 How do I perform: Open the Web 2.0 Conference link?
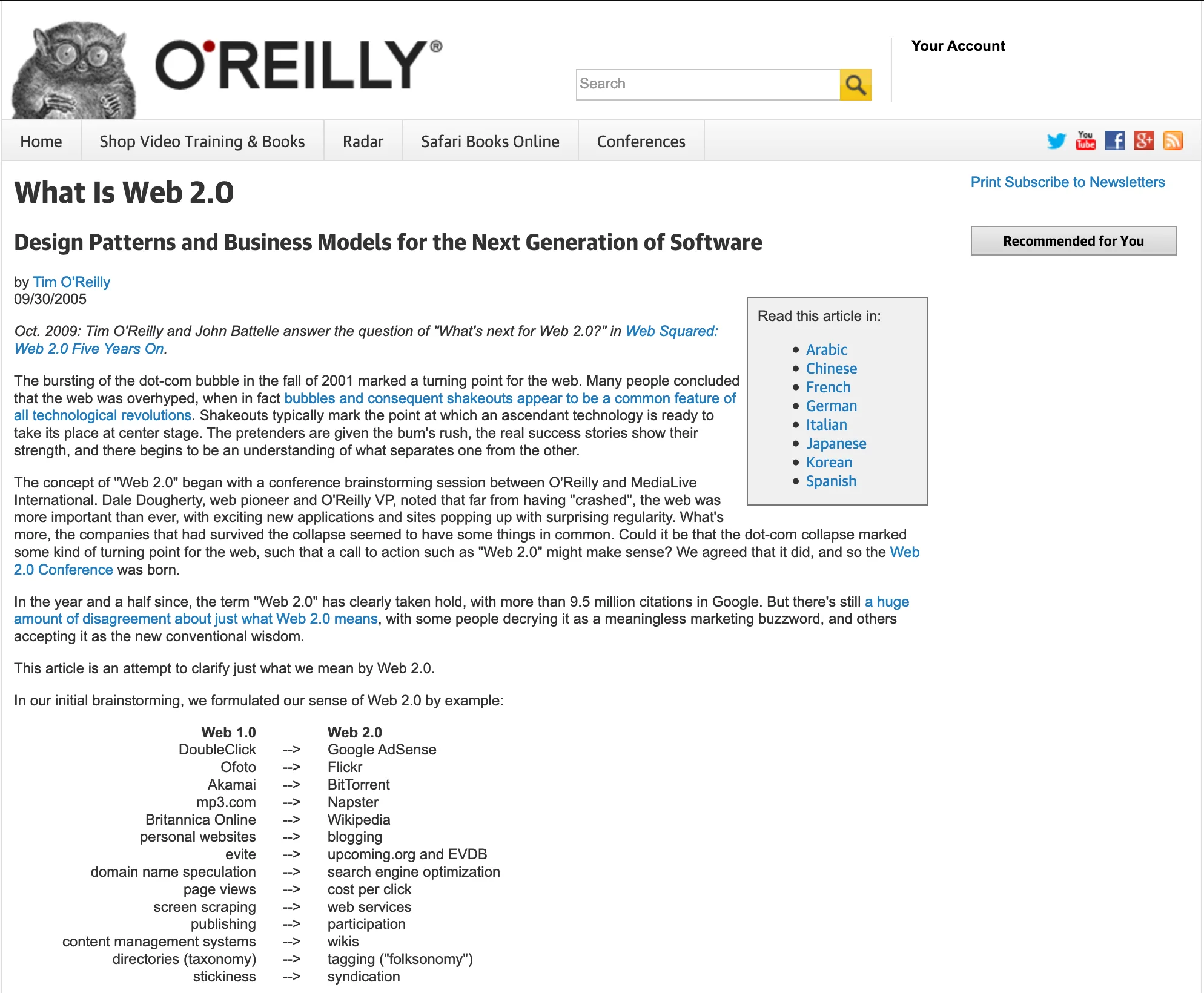tap(63, 570)
